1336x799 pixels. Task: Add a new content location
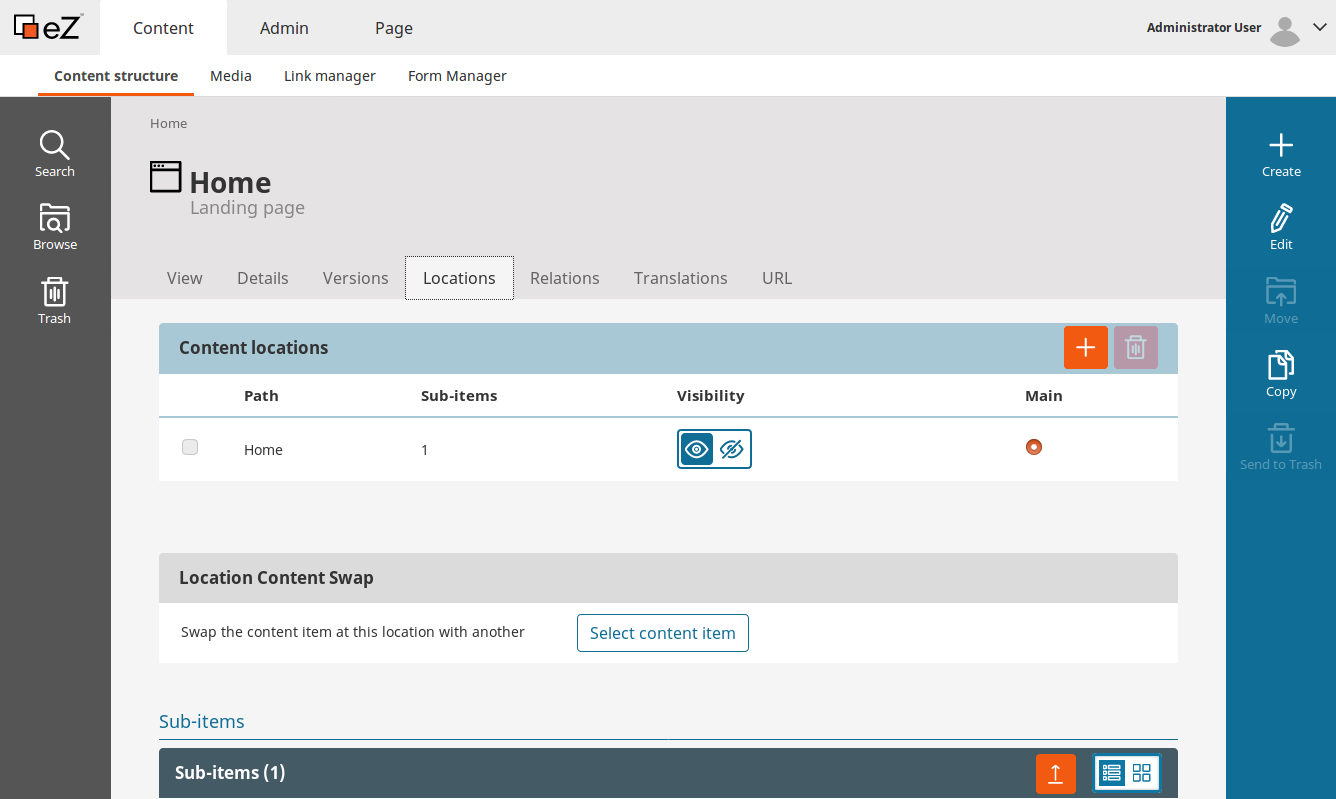tap(1086, 347)
